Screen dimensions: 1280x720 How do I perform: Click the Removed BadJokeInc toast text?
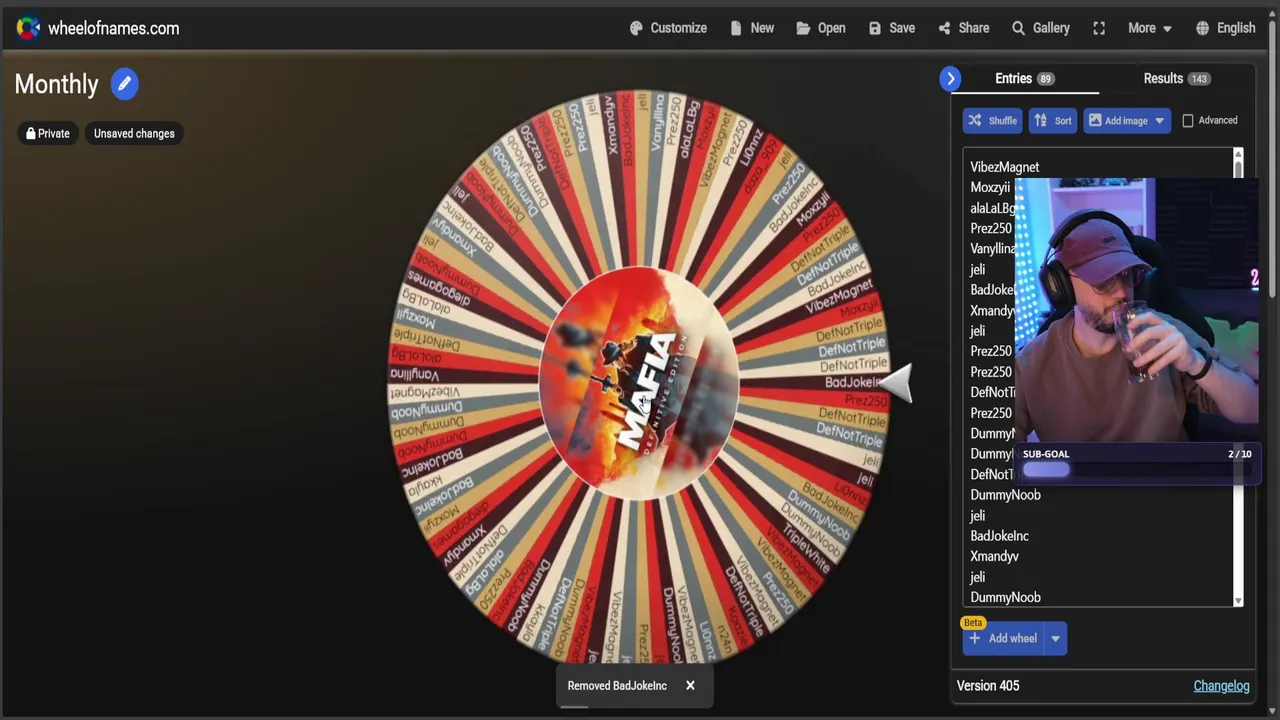617,685
